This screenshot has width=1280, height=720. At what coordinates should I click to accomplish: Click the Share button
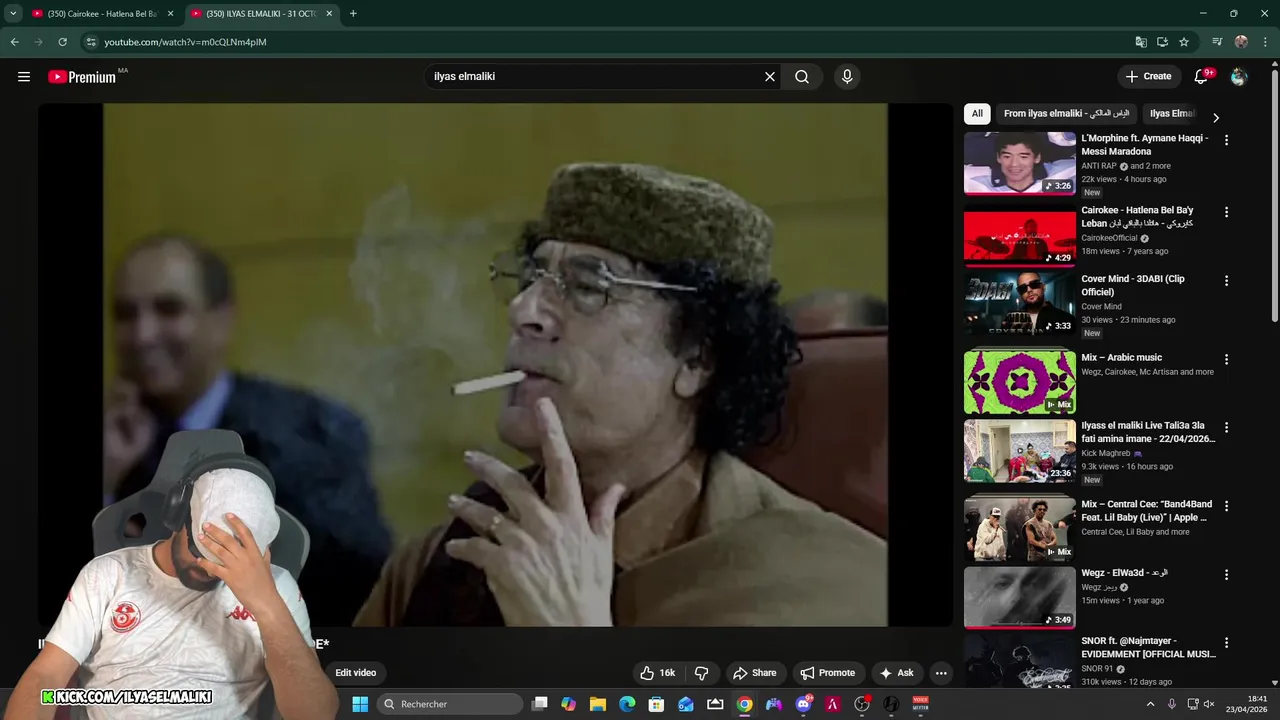tap(754, 673)
